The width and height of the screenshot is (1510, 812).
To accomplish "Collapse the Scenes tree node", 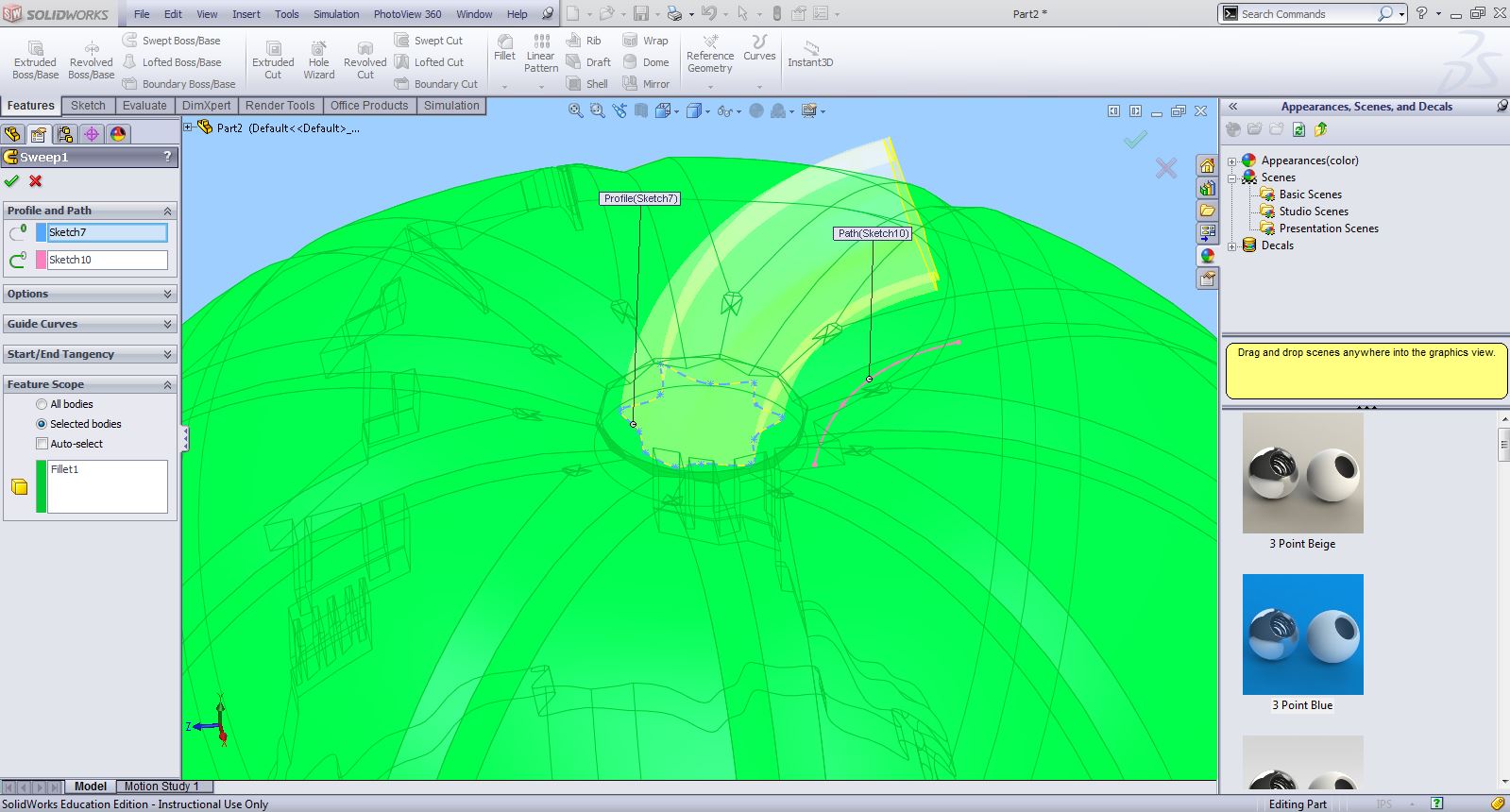I will (1231, 178).
